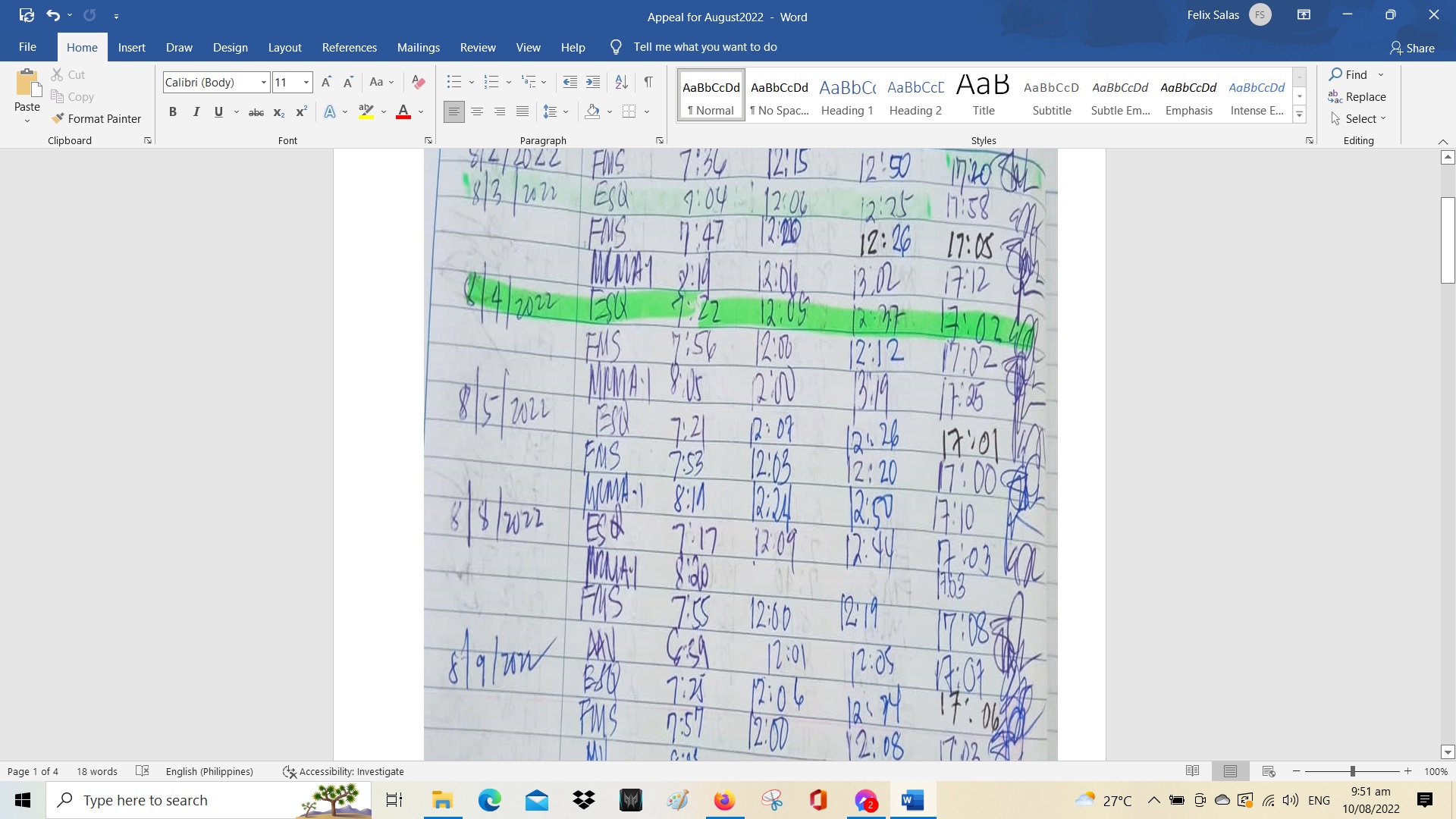Toggle Italic formatting

196,112
